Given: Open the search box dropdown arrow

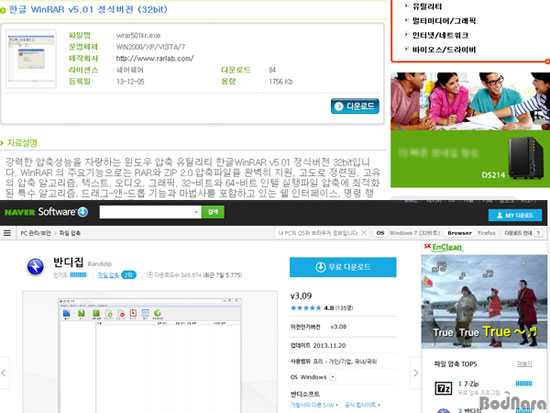Looking at the screenshot, I should [196, 212].
